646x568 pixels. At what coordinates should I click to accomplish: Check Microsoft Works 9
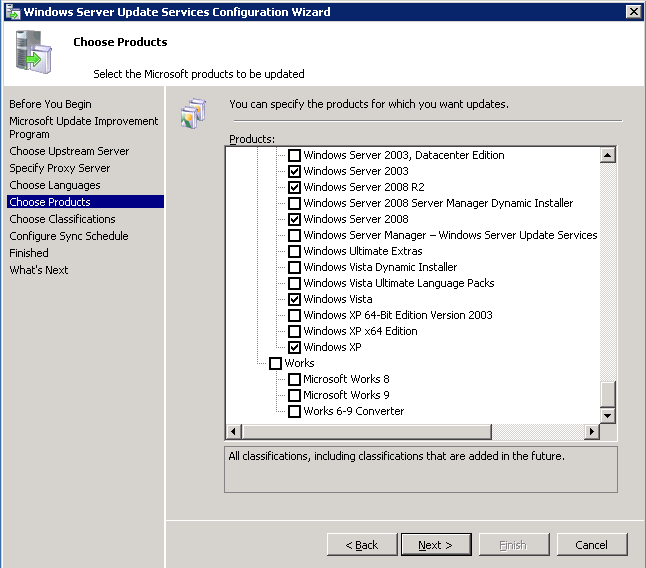click(294, 395)
